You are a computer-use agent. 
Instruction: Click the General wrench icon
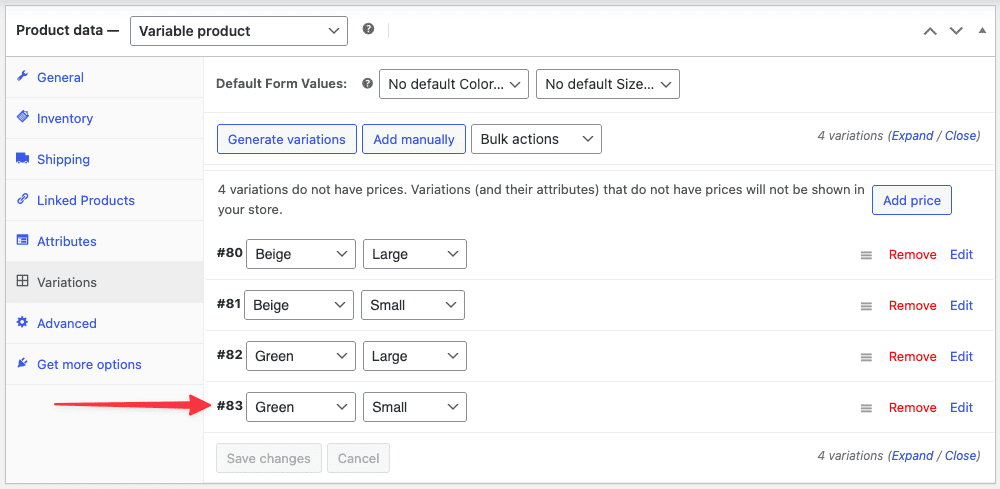pos(22,77)
